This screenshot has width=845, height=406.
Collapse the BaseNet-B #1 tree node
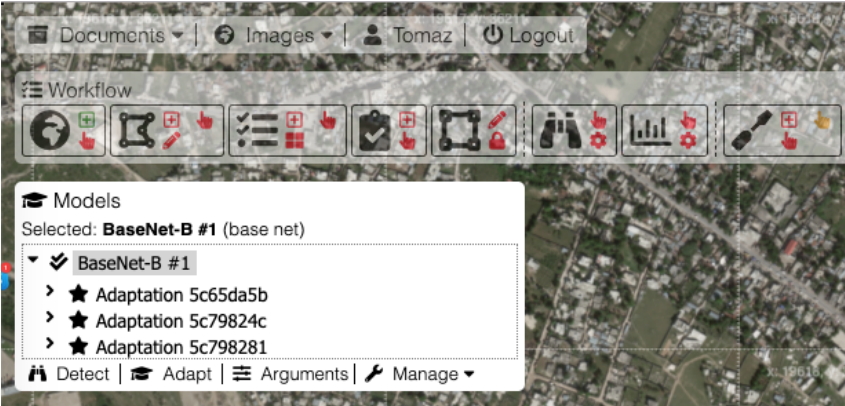pos(33,261)
